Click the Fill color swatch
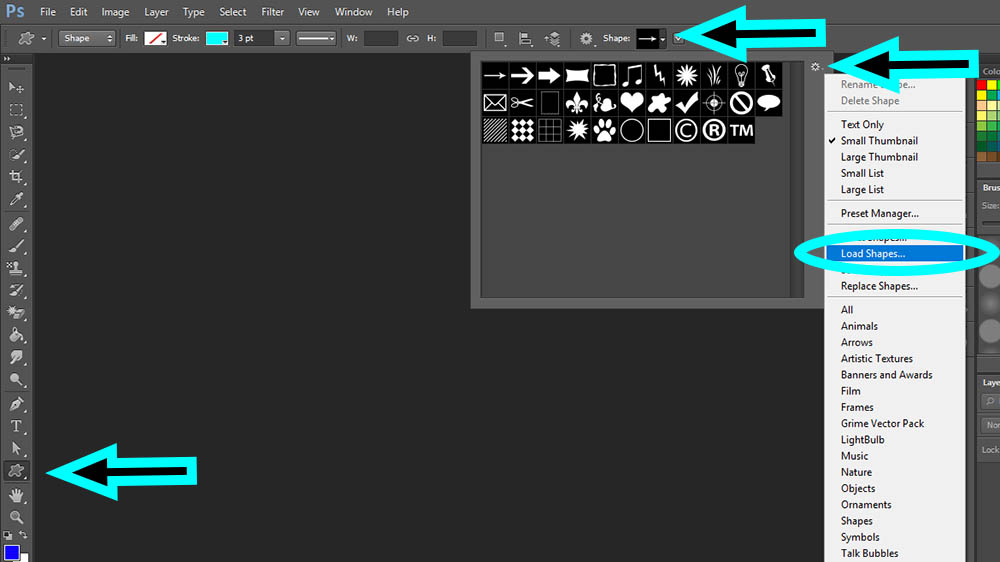The height and width of the screenshot is (562, 1000). (x=155, y=38)
